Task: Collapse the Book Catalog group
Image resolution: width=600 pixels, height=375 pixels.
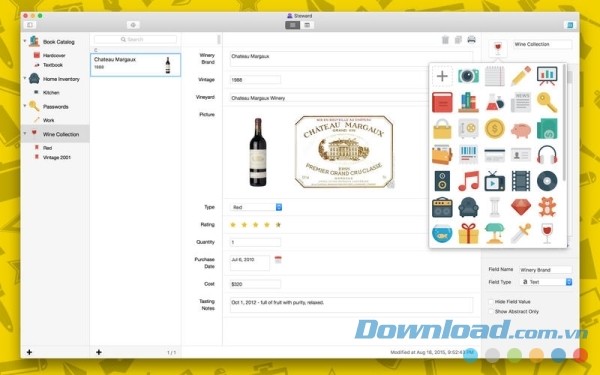Action: (x=25, y=41)
